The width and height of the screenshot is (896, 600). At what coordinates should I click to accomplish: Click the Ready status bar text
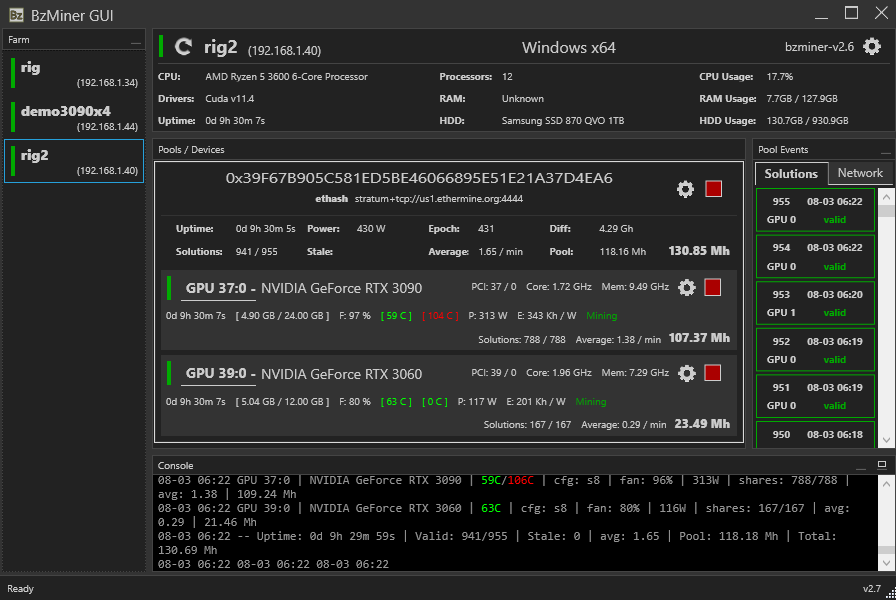(x=20, y=589)
